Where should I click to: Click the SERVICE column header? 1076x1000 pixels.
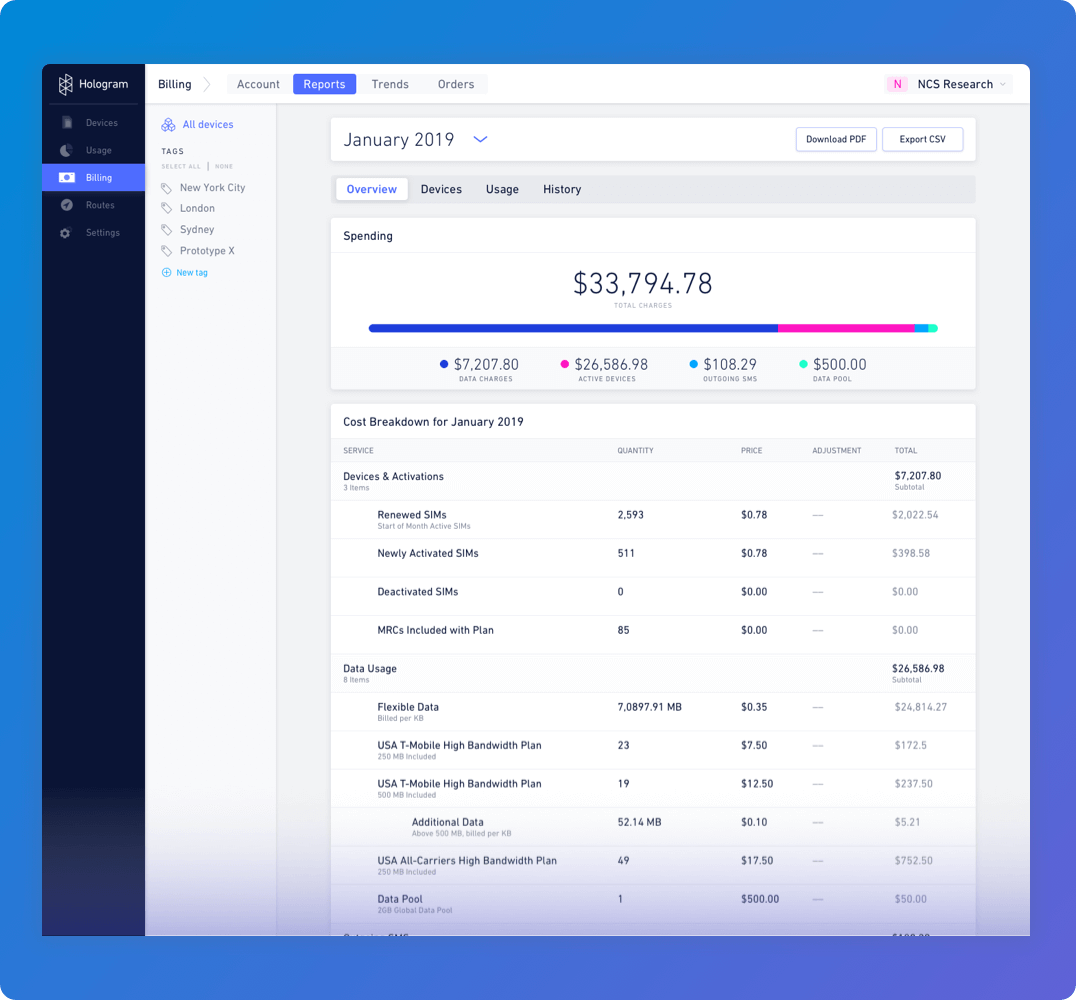coord(358,451)
